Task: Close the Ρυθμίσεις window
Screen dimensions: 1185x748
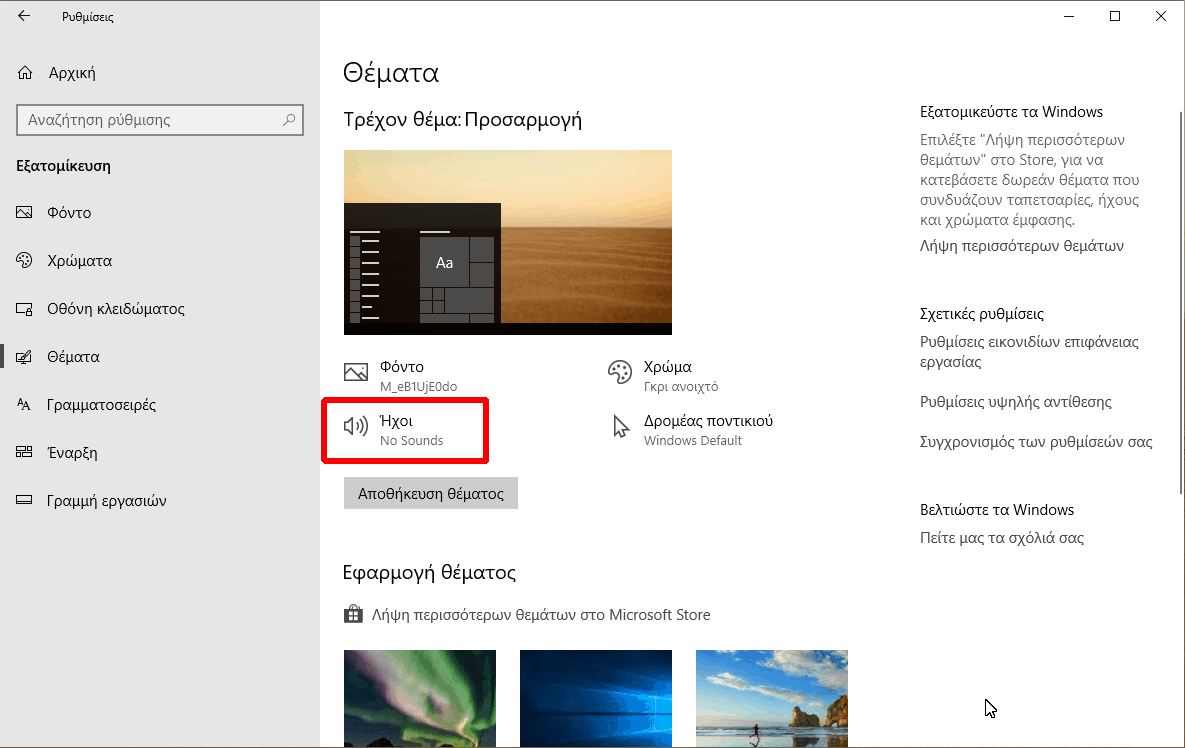Action: [x=1161, y=16]
